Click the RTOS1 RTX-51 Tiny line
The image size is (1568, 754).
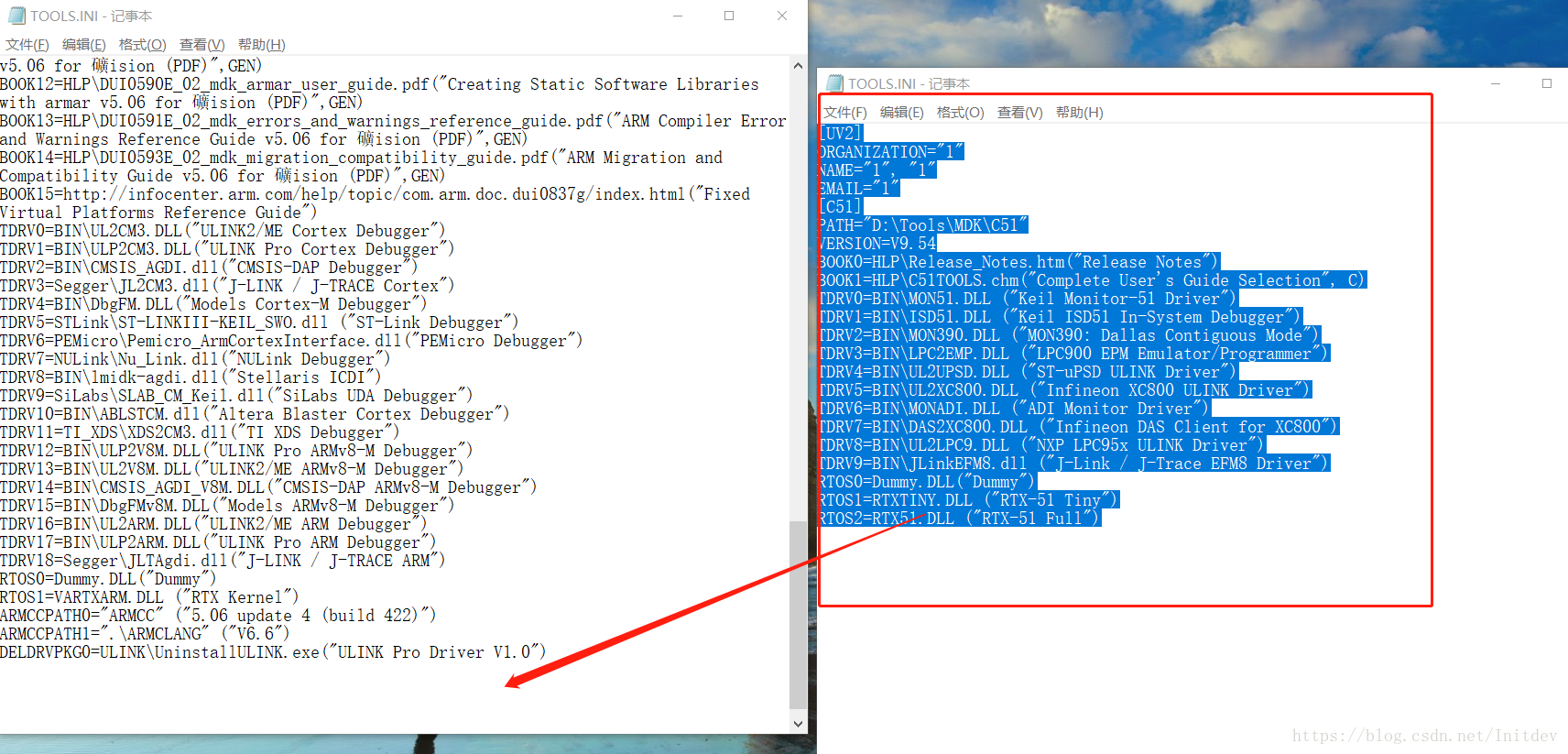[x=969, y=500]
